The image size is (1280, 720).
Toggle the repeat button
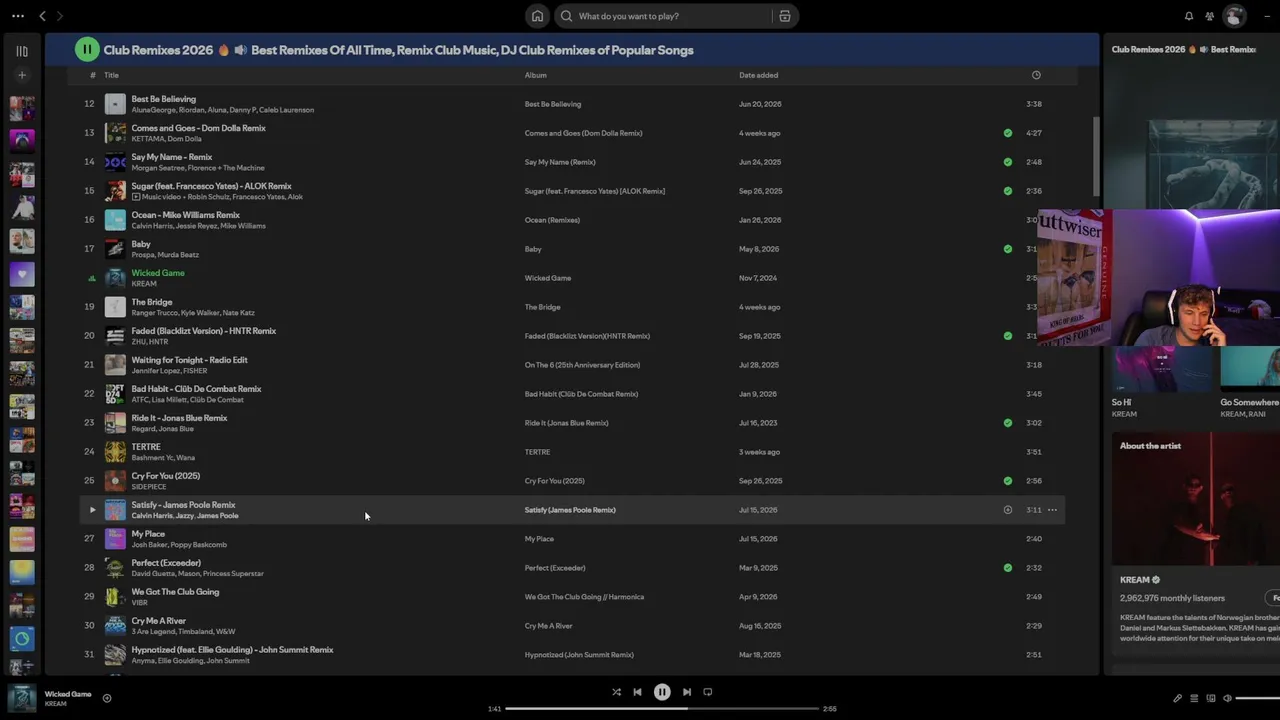[708, 692]
